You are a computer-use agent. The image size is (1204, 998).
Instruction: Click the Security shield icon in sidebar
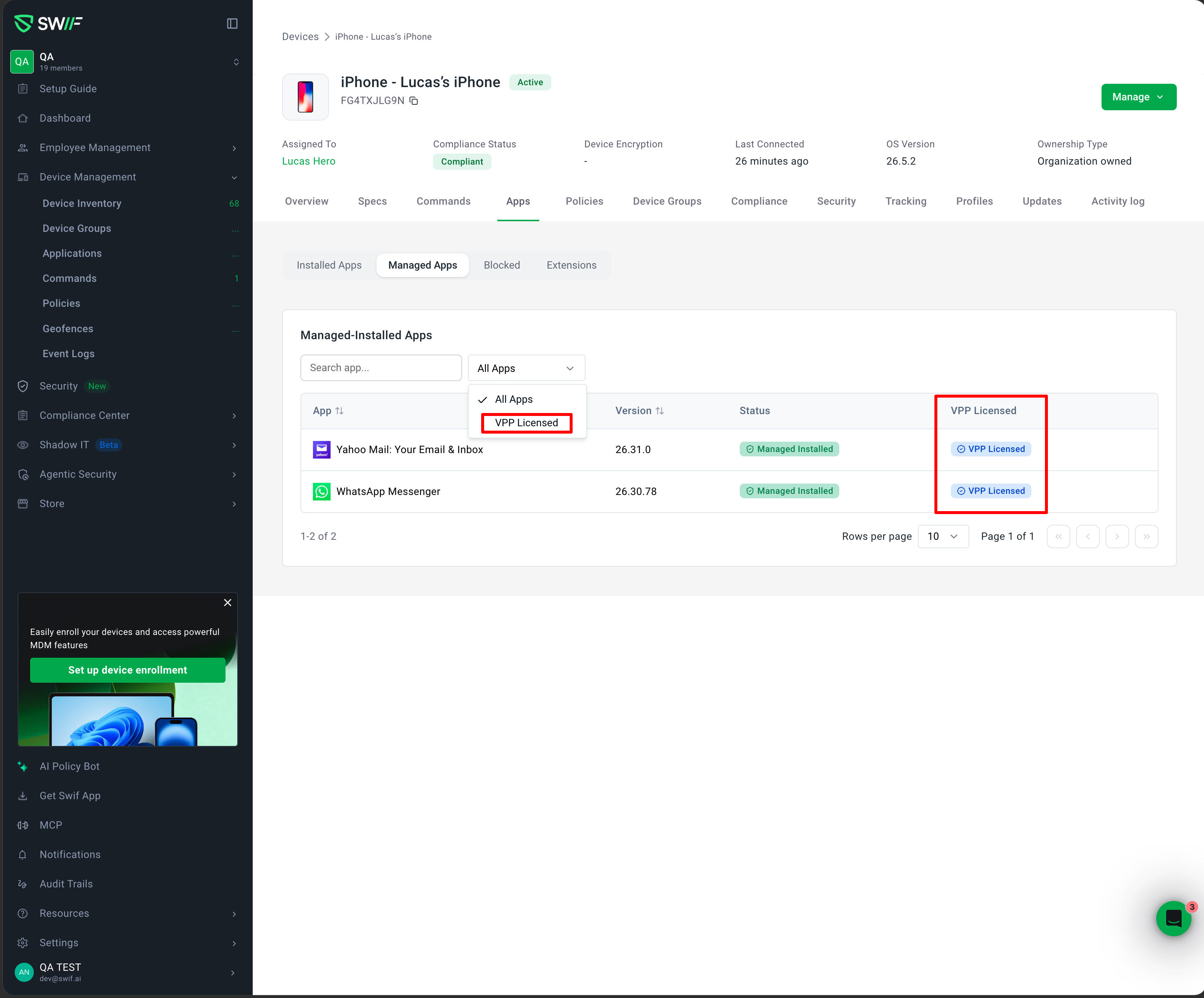(23, 386)
